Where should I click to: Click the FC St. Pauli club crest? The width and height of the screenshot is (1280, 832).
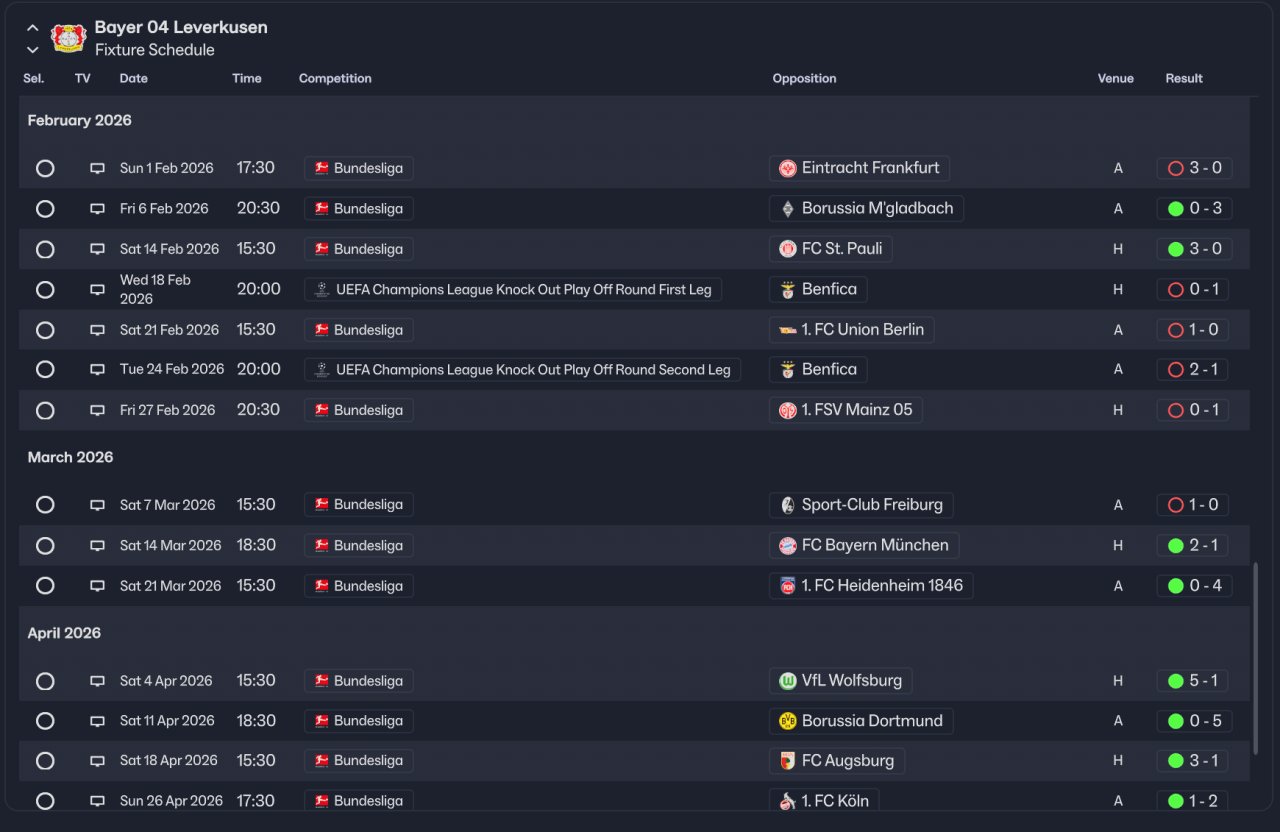(x=788, y=249)
